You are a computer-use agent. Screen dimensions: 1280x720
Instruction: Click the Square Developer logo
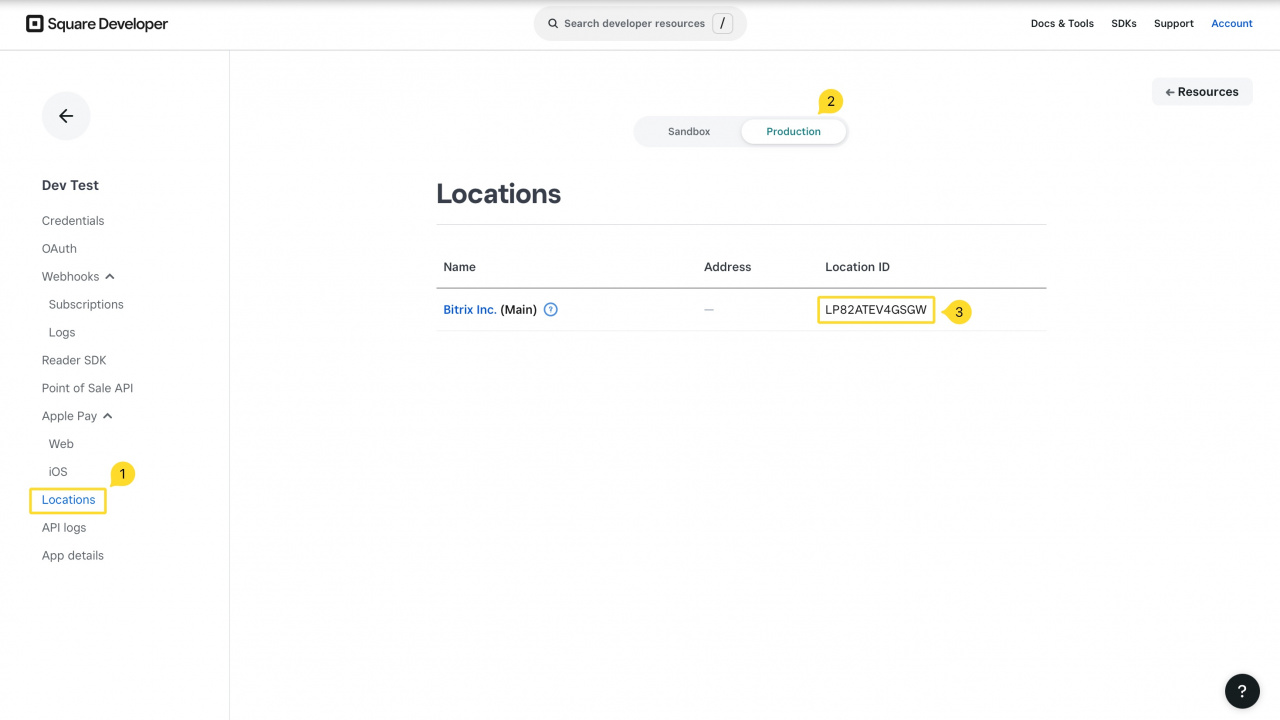click(96, 23)
